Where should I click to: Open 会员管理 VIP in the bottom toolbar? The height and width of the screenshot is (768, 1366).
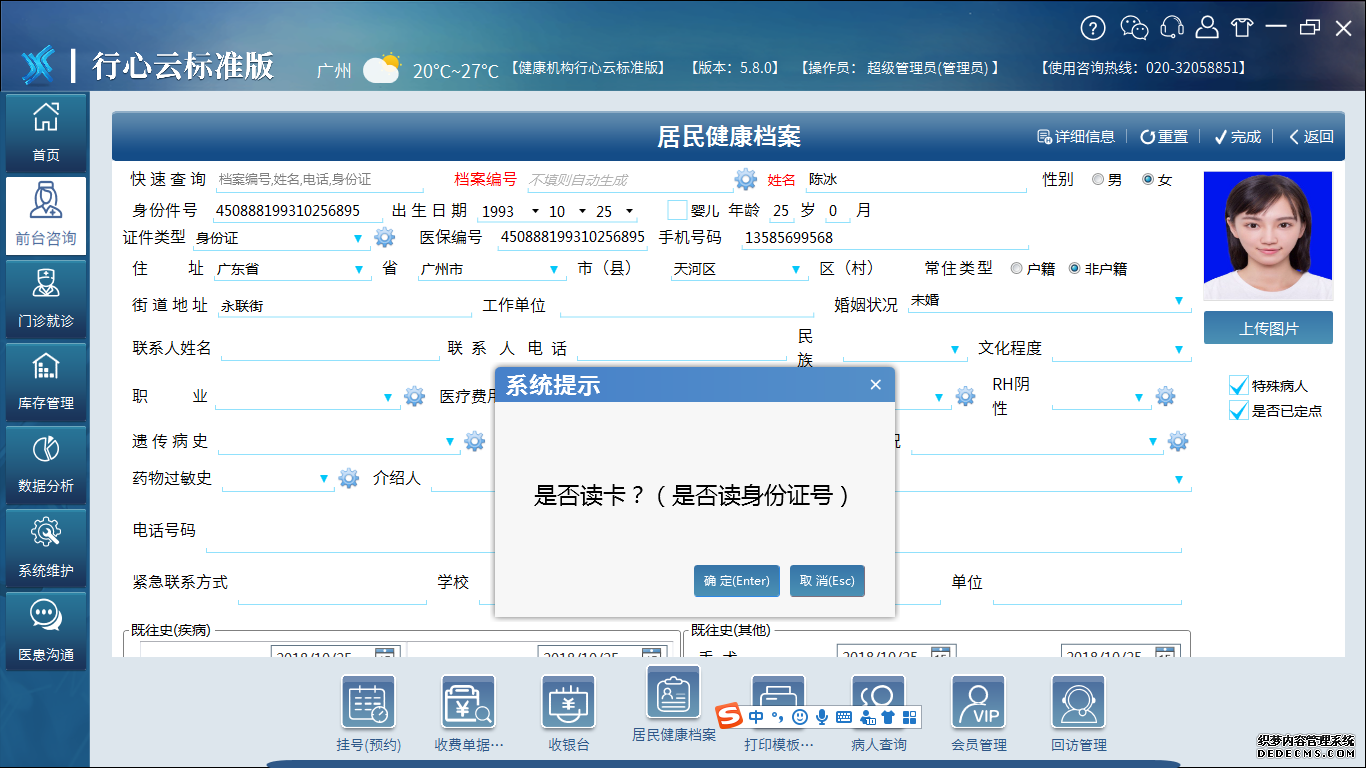click(978, 713)
